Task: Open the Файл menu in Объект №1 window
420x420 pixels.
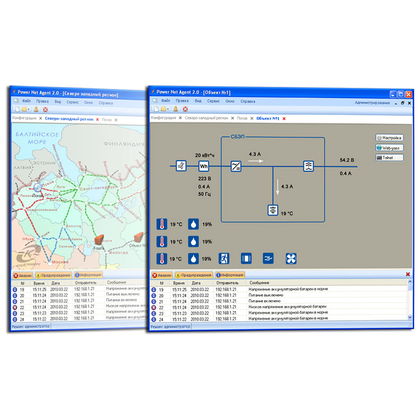Action: tap(166, 101)
